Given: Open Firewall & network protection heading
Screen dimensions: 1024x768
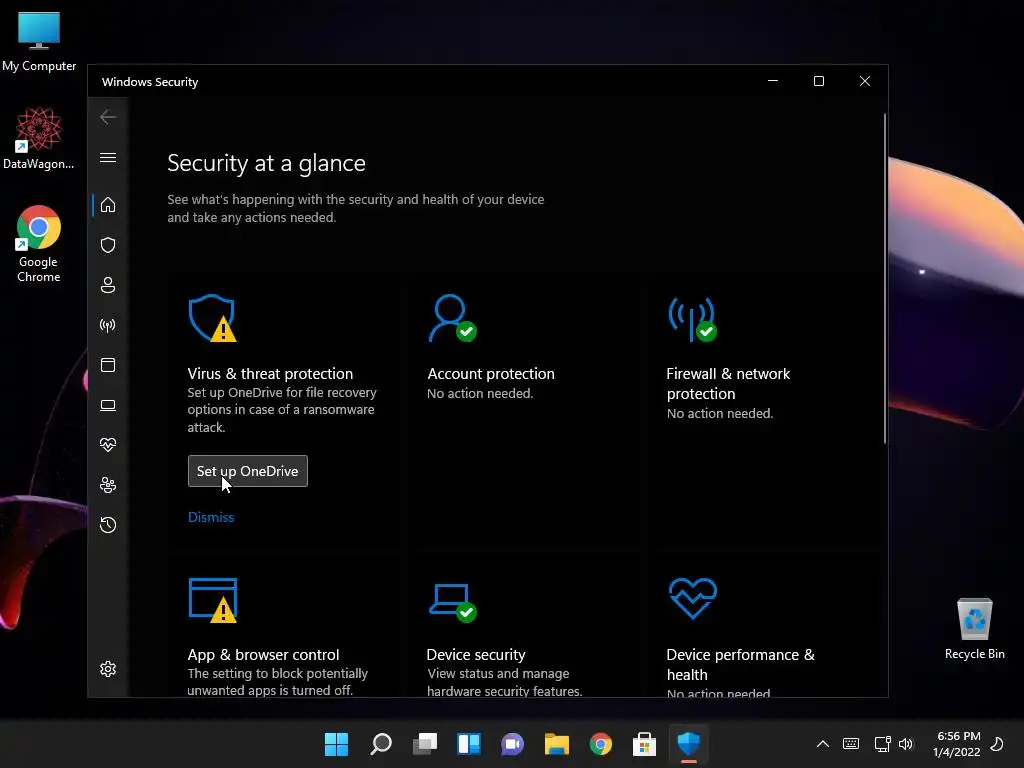Looking at the screenshot, I should [728, 383].
